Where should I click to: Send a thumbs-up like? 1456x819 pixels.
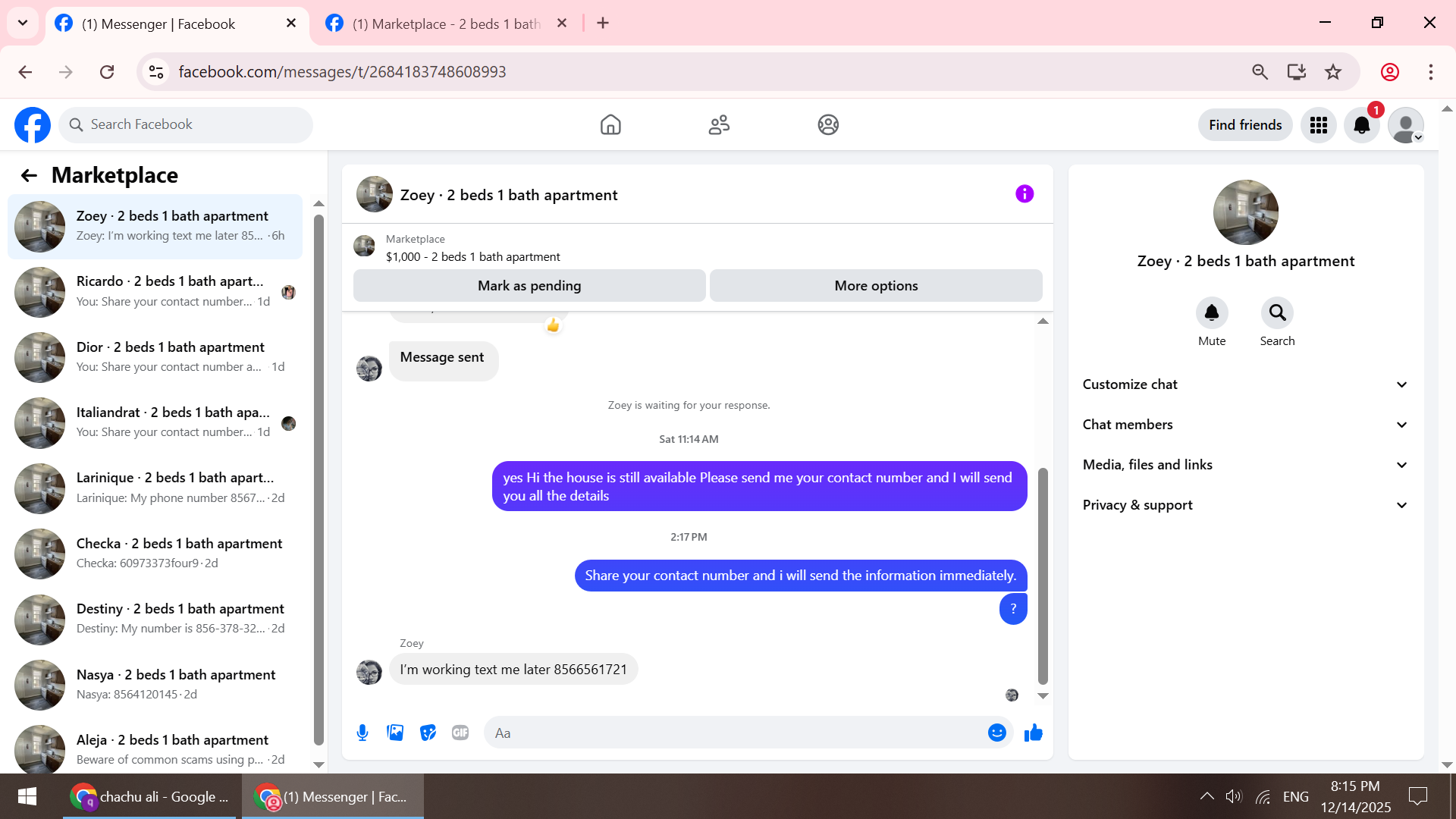[x=1034, y=733]
